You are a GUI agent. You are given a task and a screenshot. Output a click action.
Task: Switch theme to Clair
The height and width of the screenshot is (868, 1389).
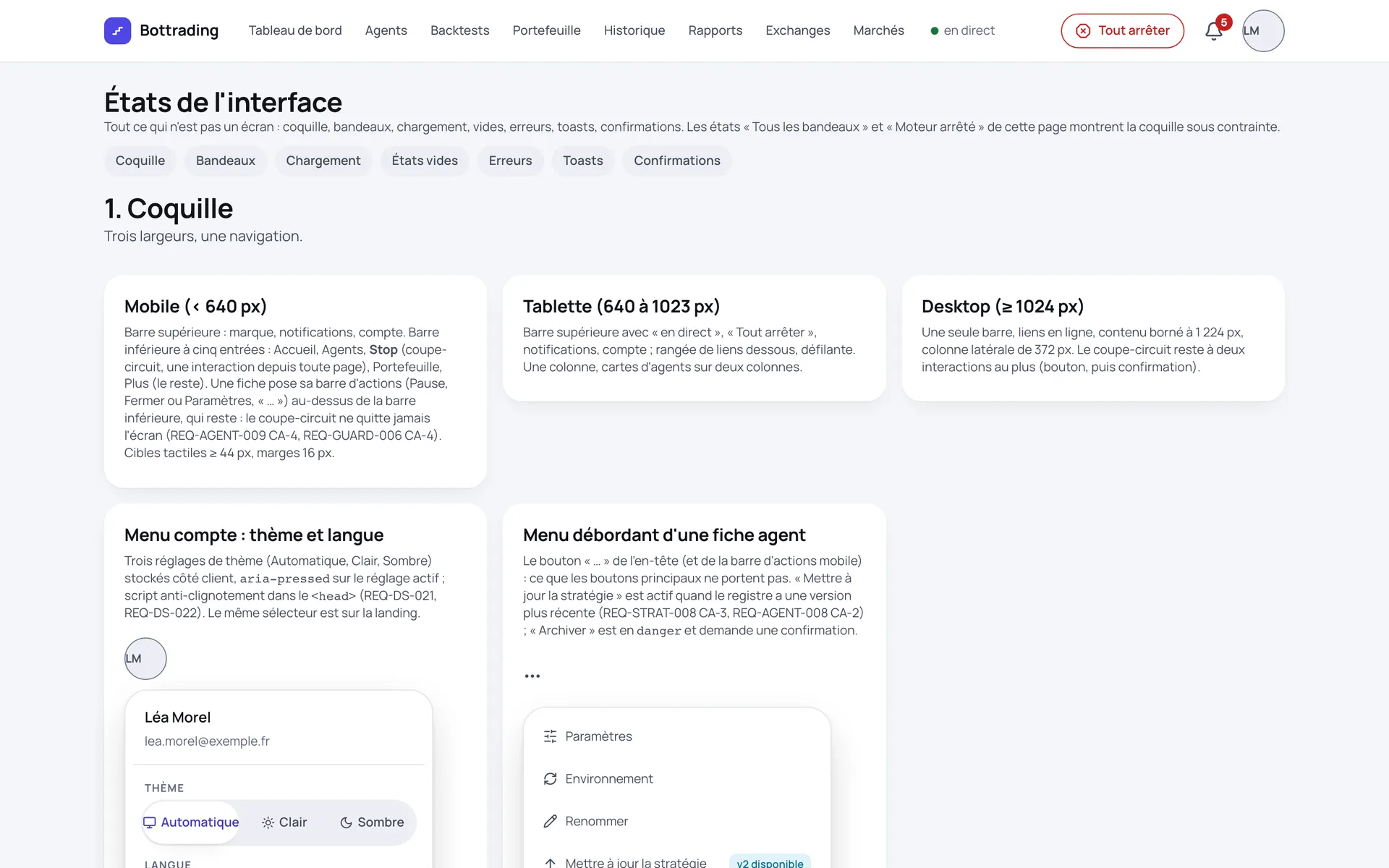pyautogui.click(x=284, y=822)
